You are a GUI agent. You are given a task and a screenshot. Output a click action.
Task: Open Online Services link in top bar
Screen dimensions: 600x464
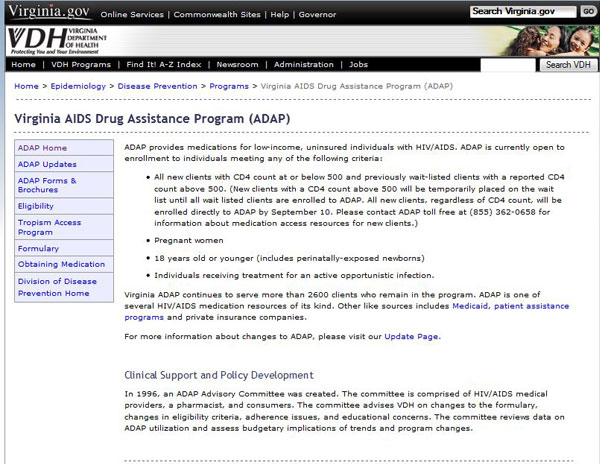[132, 15]
